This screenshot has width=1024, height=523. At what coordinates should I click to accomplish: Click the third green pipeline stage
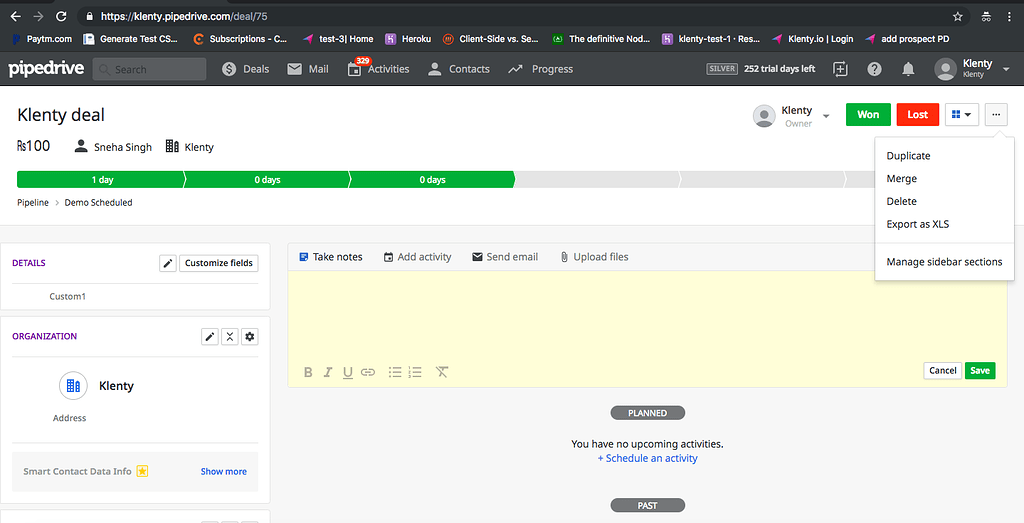point(432,180)
